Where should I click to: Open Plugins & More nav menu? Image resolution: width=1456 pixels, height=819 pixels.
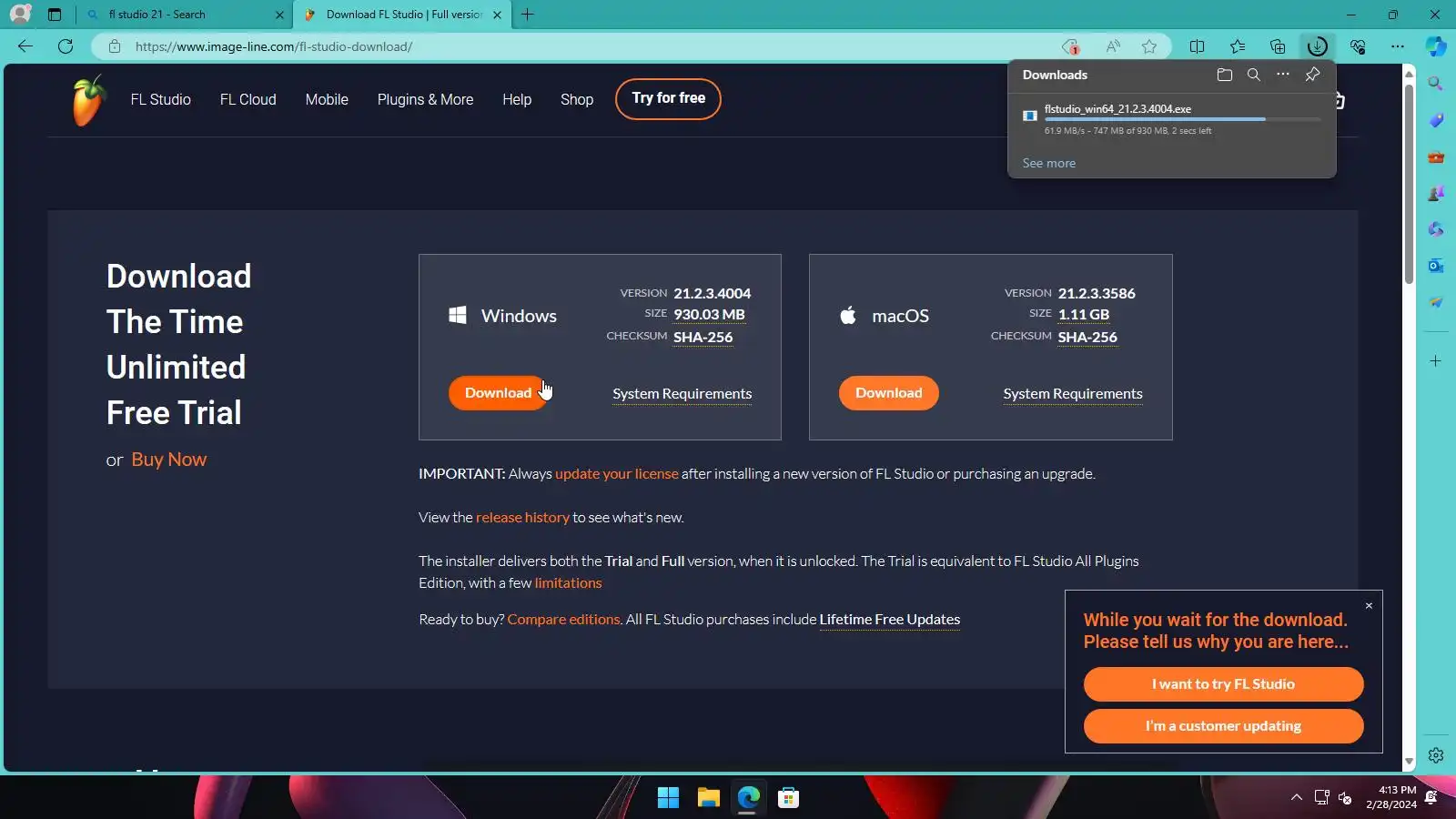[x=425, y=100]
